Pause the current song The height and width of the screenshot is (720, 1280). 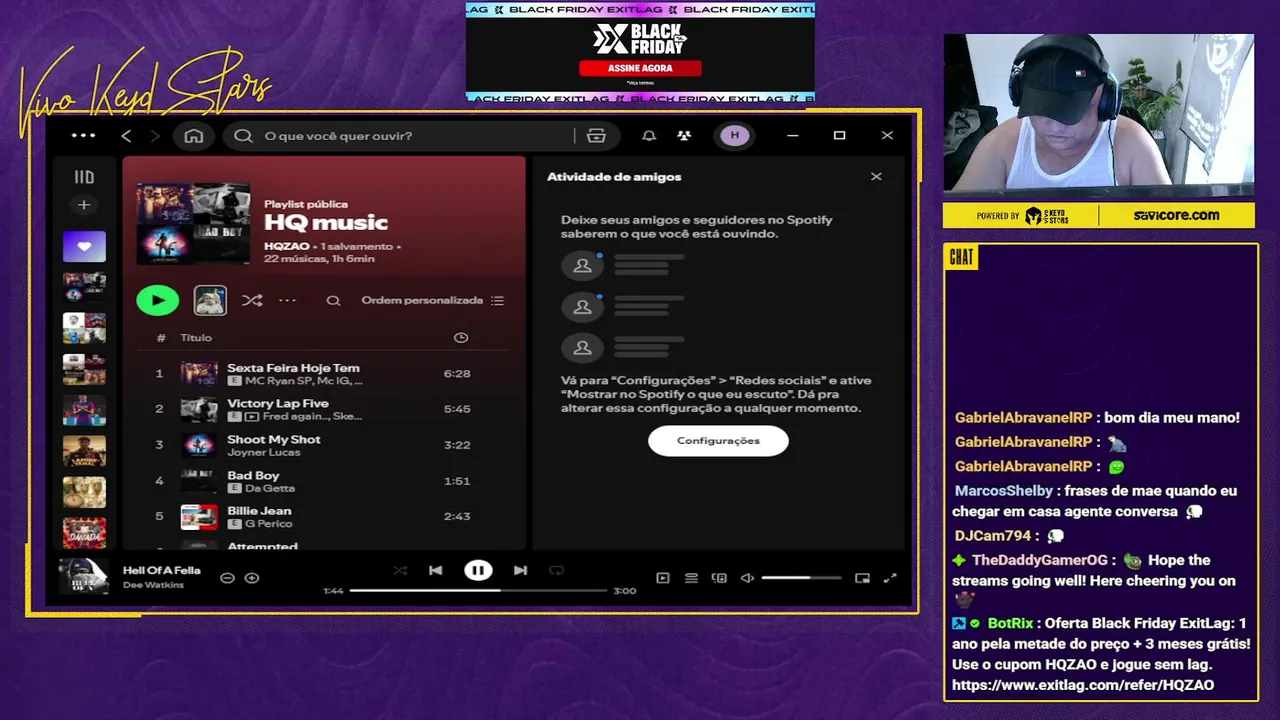[x=478, y=571]
